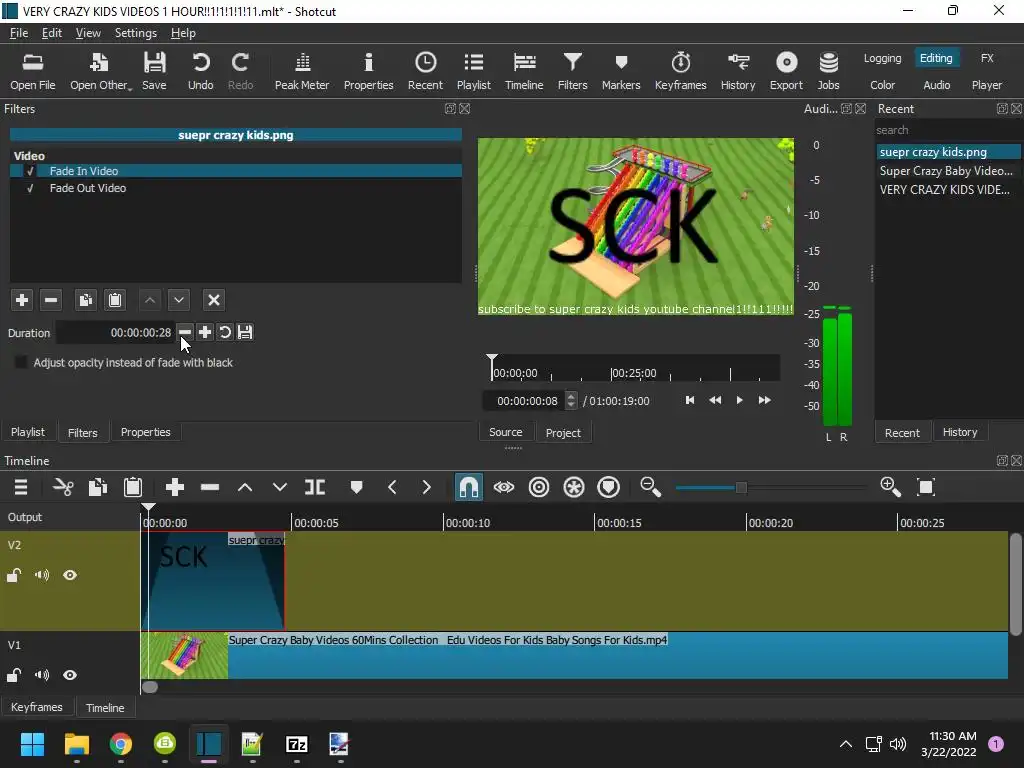The image size is (1024, 768).
Task: Skip to the start of the clip
Action: click(690, 400)
